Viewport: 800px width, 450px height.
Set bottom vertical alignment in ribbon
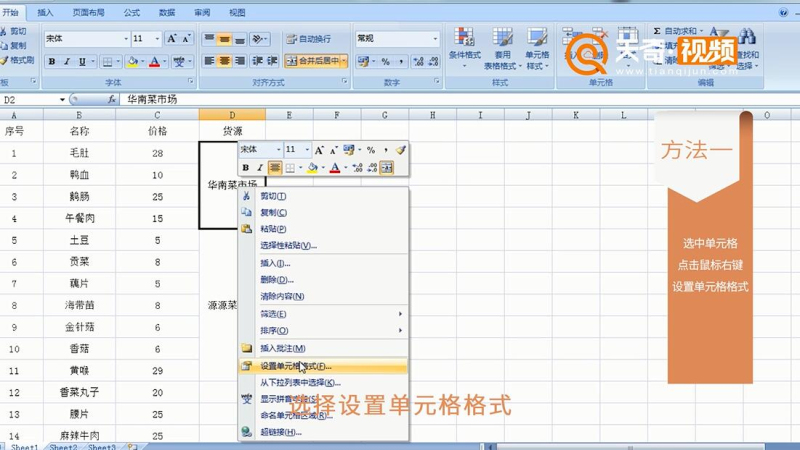pos(240,39)
